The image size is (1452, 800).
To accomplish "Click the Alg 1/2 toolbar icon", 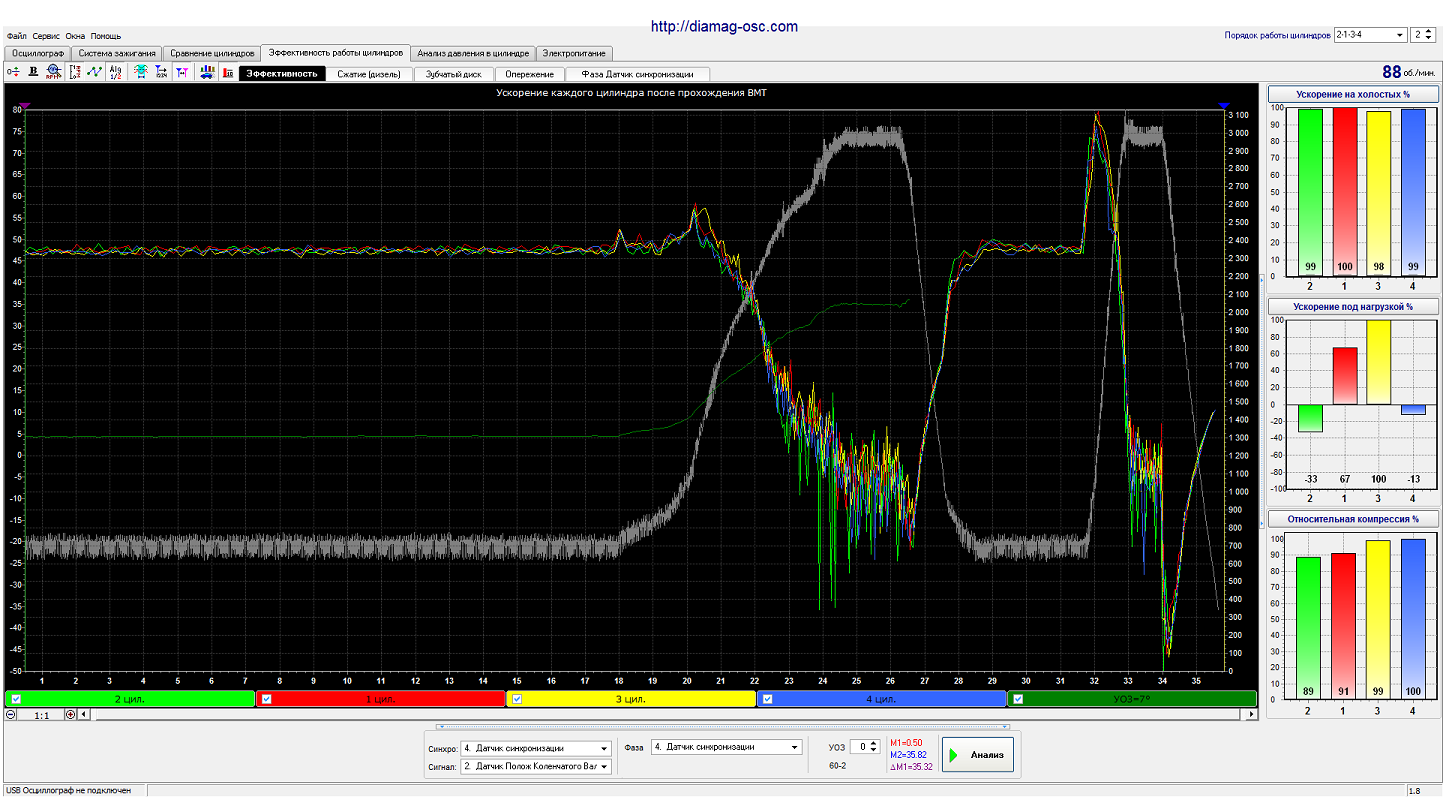I will pos(115,72).
